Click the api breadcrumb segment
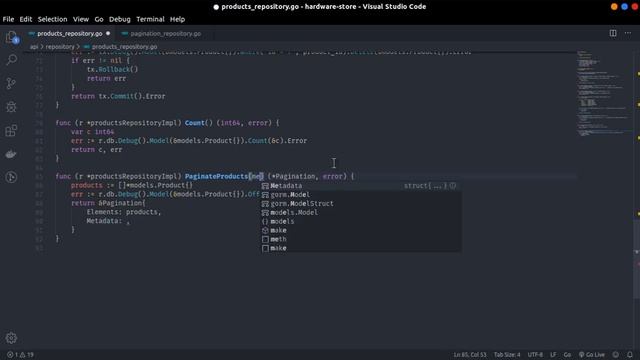Screen dimensions: 640x360 (34, 47)
